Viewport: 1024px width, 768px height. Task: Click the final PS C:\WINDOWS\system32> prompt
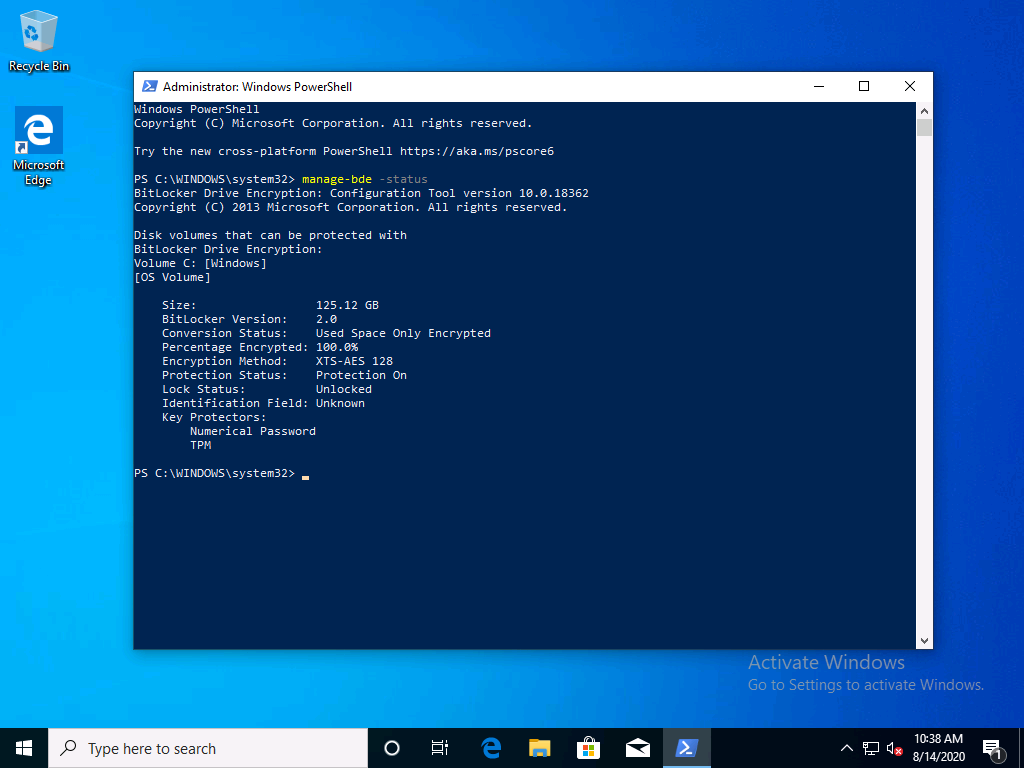pos(214,473)
